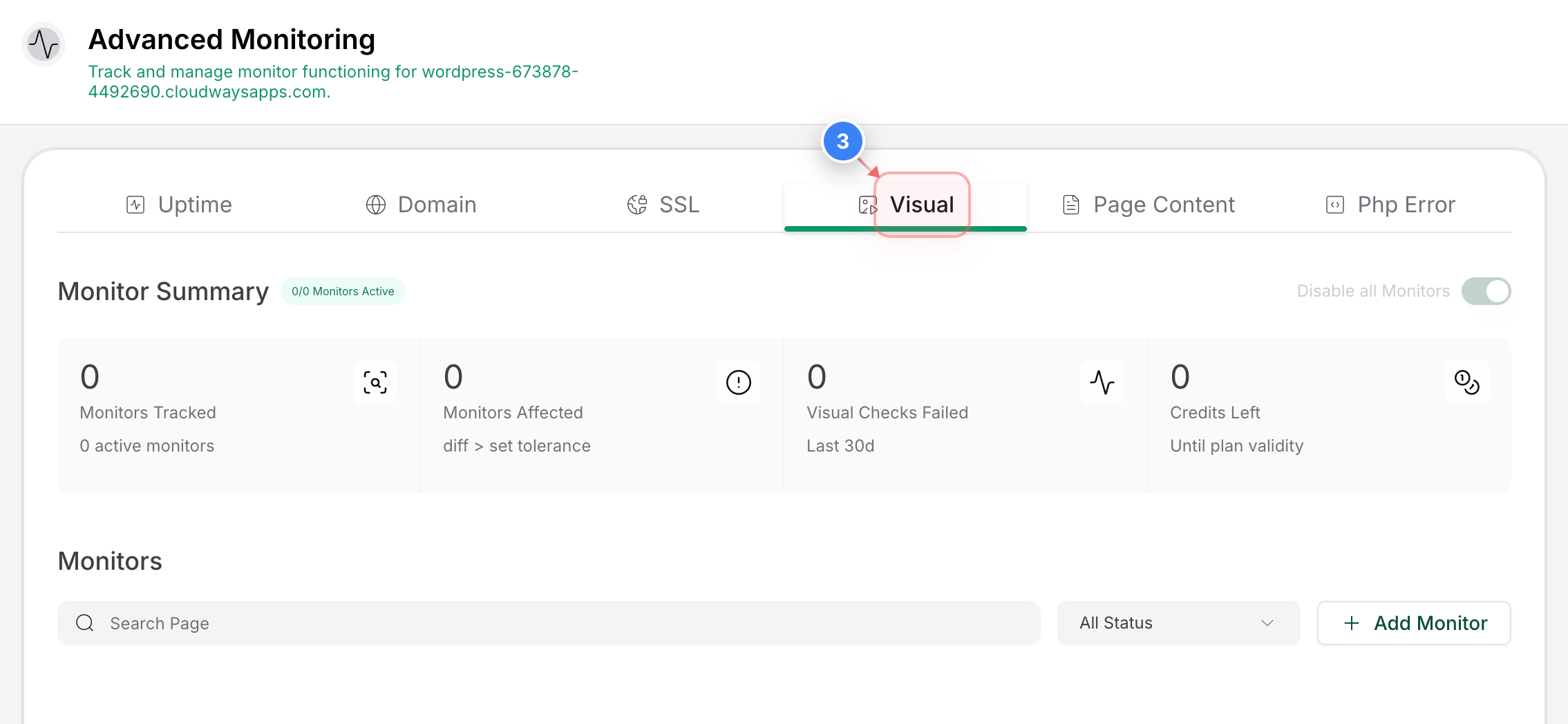The height and width of the screenshot is (724, 1568).
Task: Switch to the Uptime tab
Action: [x=179, y=205]
